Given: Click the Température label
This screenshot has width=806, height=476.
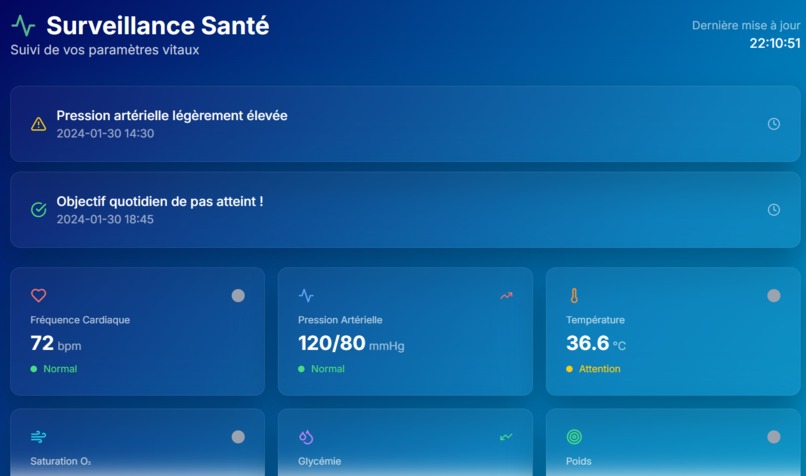Looking at the screenshot, I should (x=595, y=320).
